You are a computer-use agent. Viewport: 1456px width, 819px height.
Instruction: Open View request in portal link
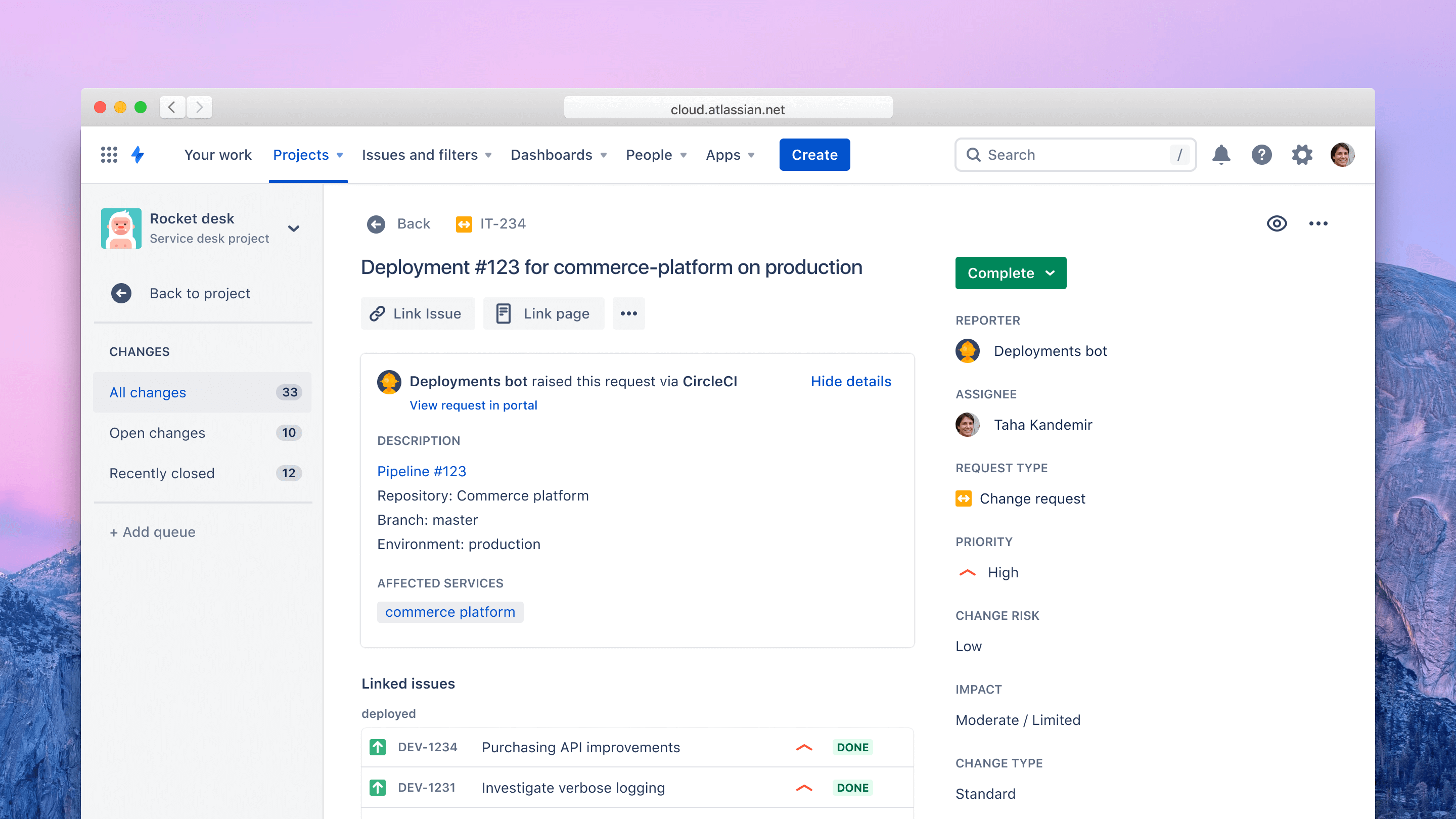pyautogui.click(x=473, y=404)
